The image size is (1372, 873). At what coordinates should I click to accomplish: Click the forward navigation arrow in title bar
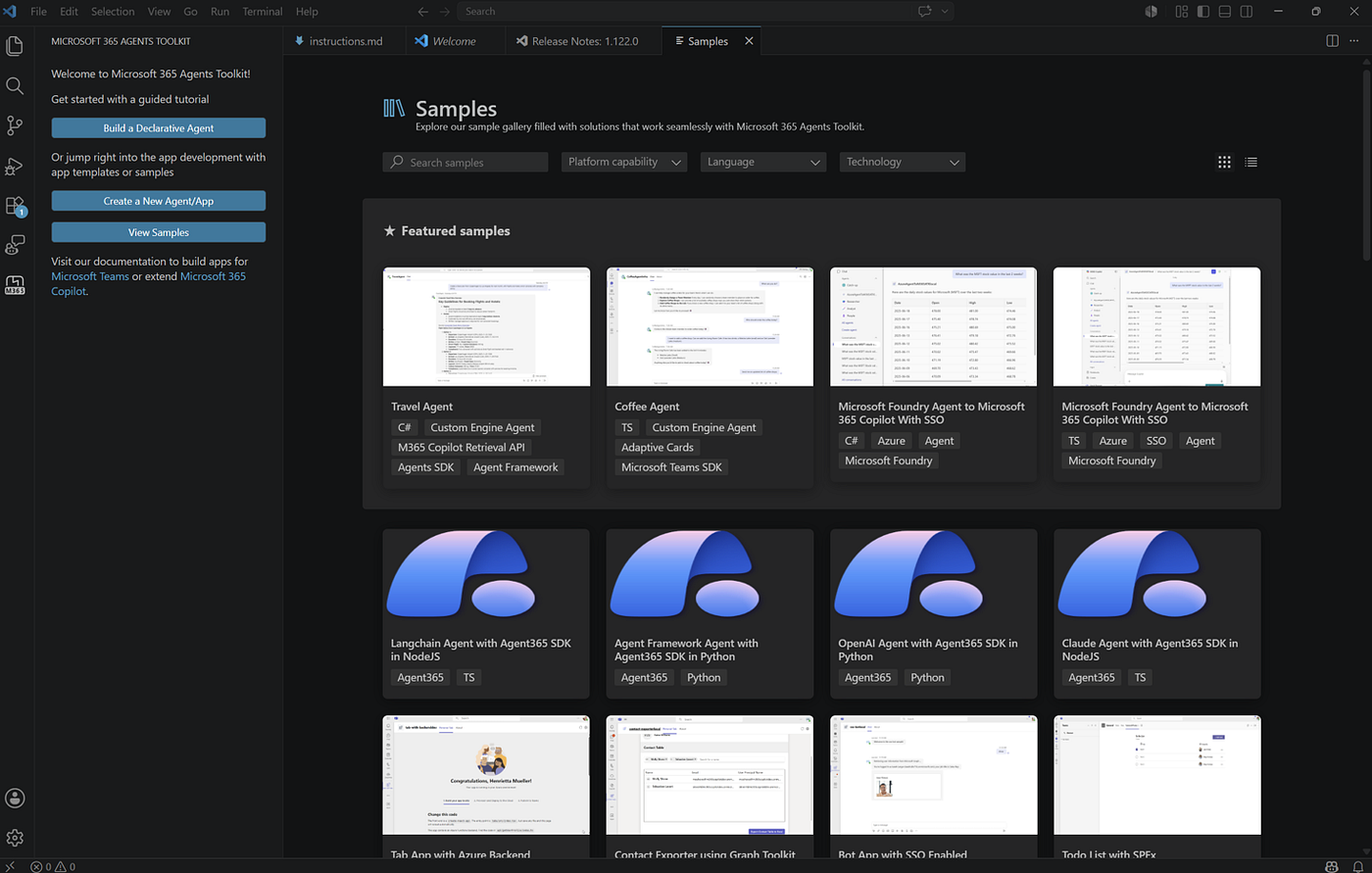tap(445, 12)
